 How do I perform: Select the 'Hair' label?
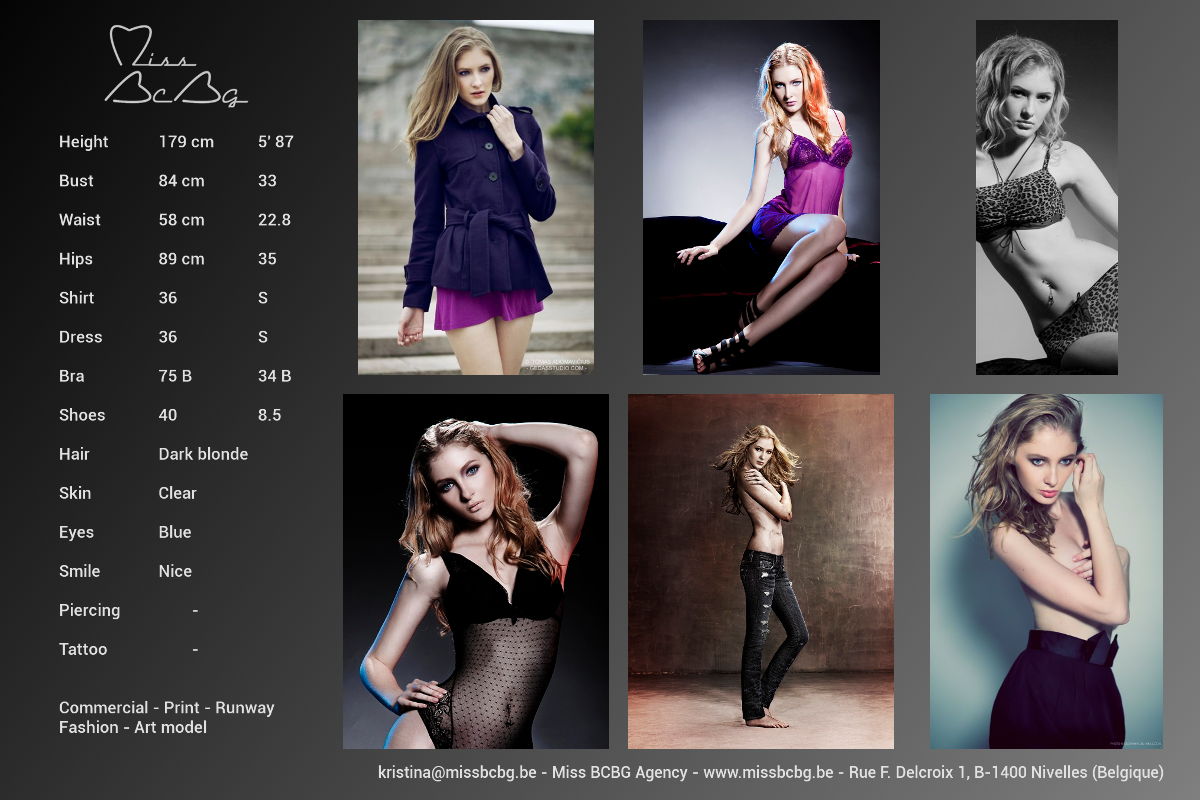click(74, 454)
